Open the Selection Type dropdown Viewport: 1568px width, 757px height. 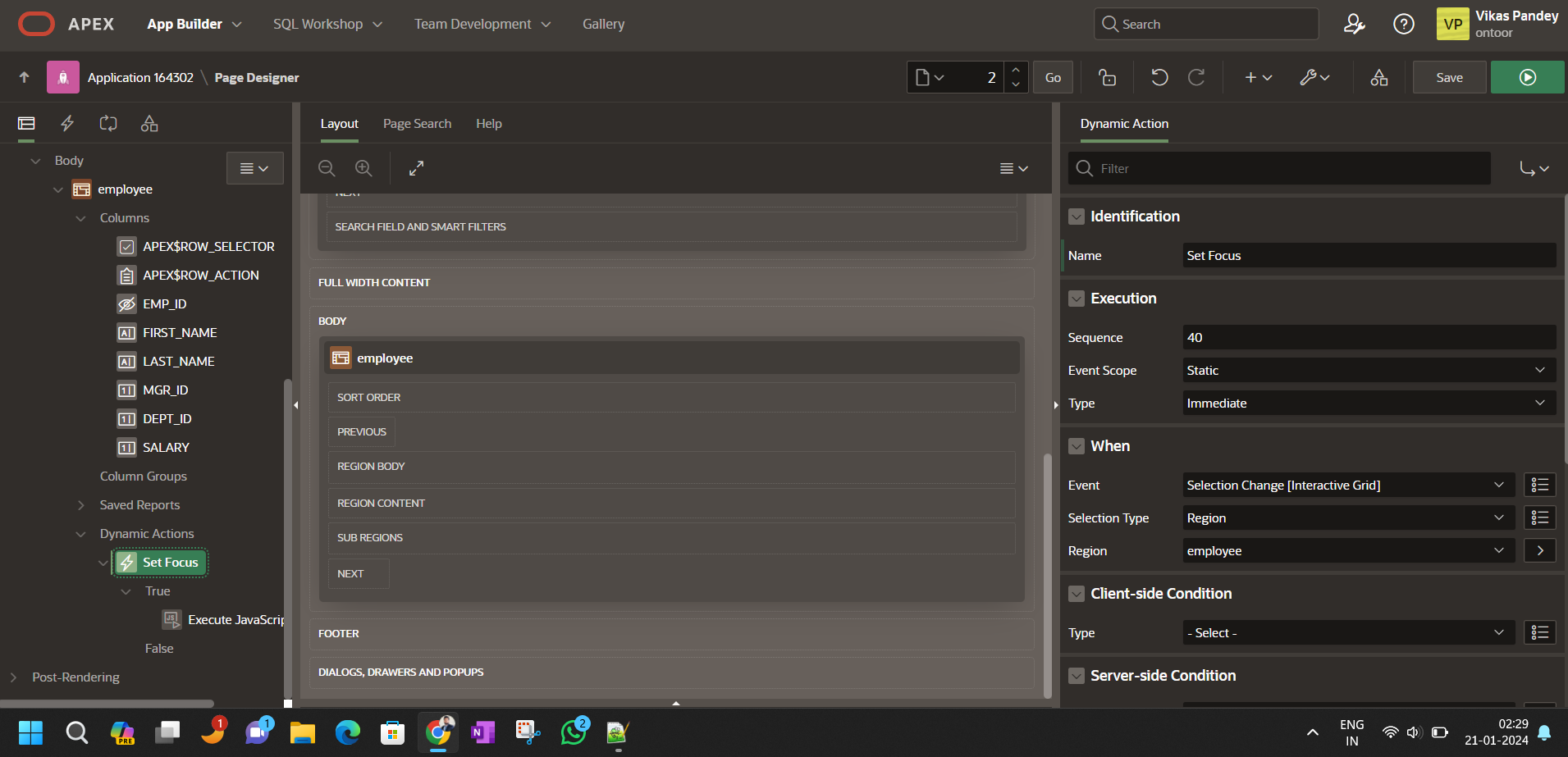tap(1348, 518)
